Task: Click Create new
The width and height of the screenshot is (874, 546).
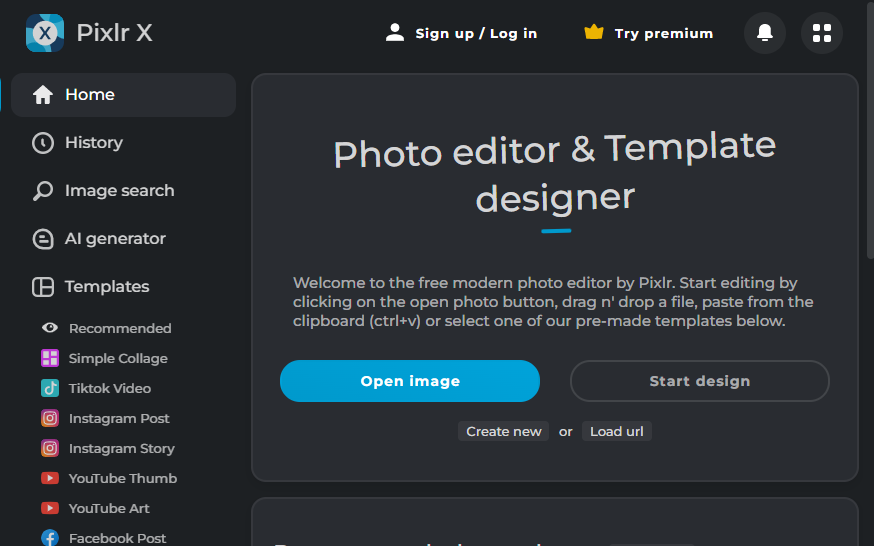Action: click(504, 432)
